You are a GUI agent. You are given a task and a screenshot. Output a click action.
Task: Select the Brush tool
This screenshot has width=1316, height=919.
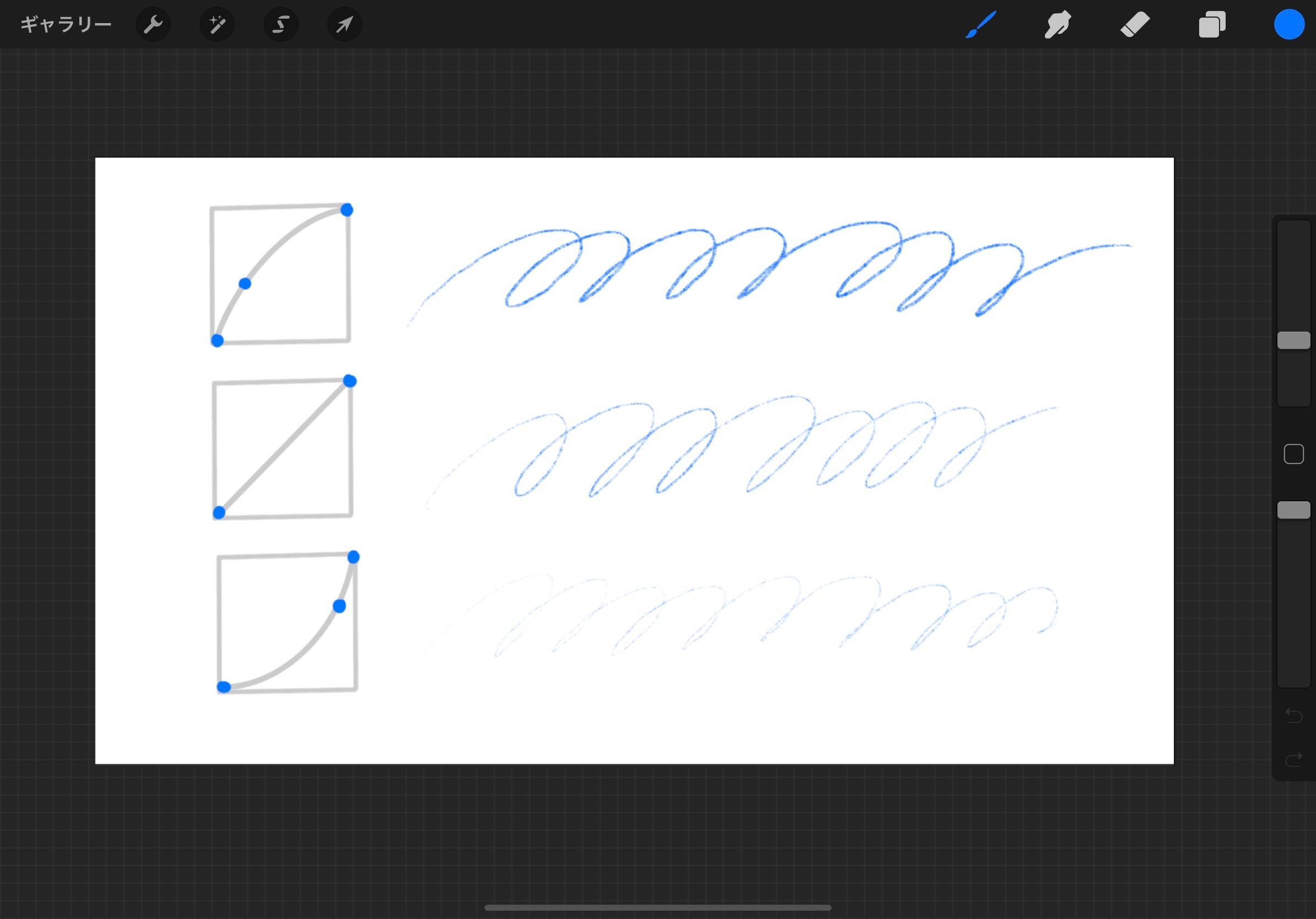click(981, 25)
